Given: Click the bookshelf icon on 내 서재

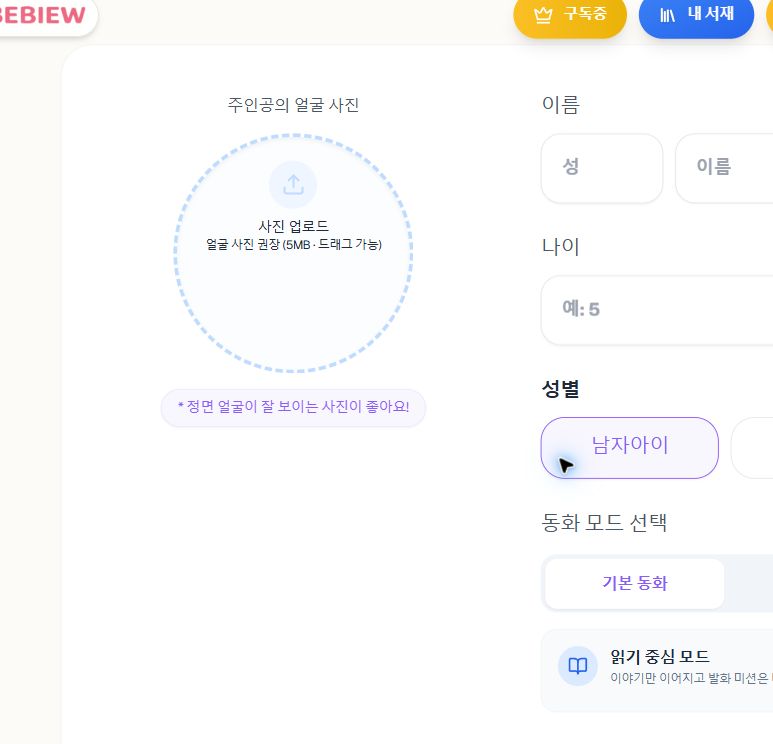Looking at the screenshot, I should 667,15.
